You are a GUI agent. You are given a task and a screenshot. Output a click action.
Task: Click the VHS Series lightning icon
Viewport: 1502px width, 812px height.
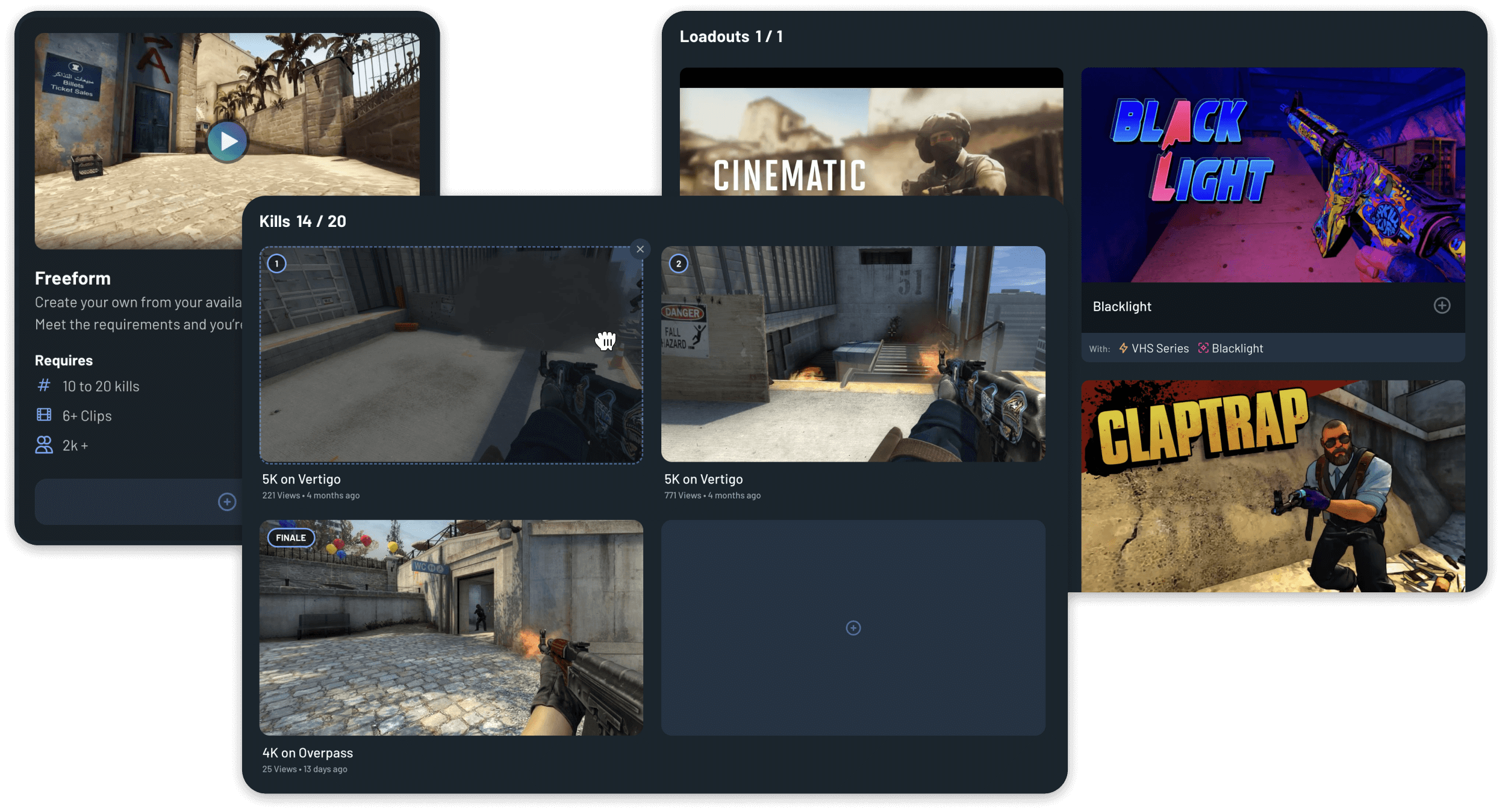1124,348
